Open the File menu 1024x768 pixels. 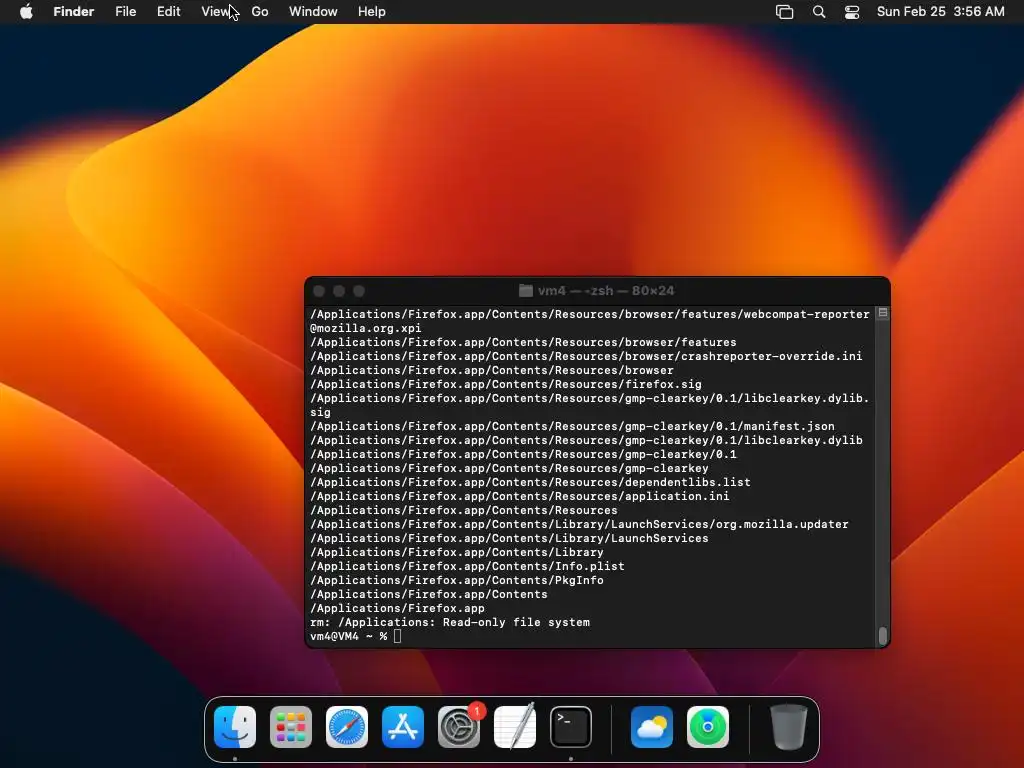(x=125, y=11)
